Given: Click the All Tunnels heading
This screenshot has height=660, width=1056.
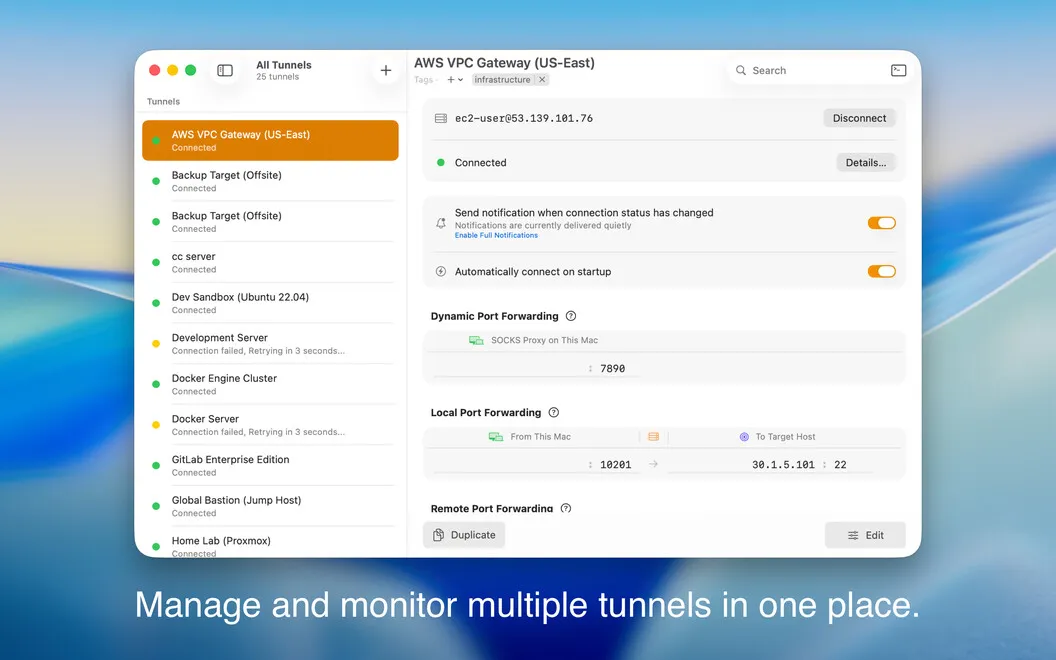Looking at the screenshot, I should 284,65.
